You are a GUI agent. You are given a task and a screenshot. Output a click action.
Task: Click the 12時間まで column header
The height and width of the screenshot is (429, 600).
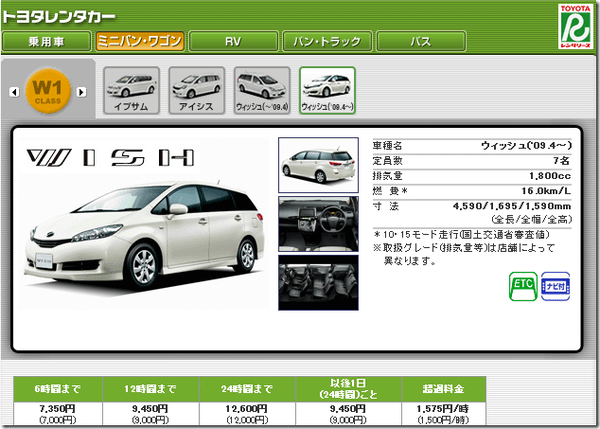coord(151,389)
